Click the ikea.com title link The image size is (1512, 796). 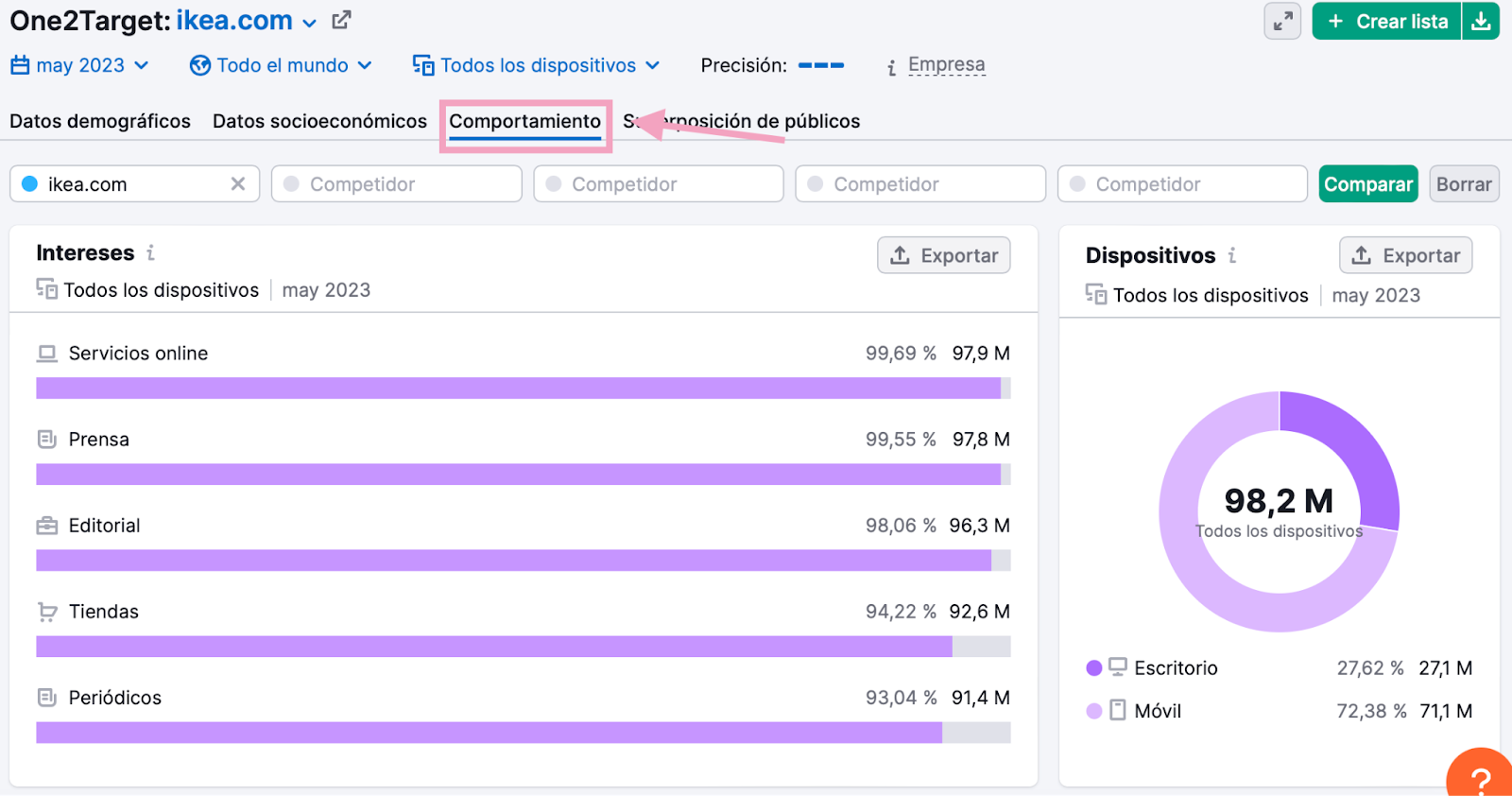pyautogui.click(x=234, y=21)
